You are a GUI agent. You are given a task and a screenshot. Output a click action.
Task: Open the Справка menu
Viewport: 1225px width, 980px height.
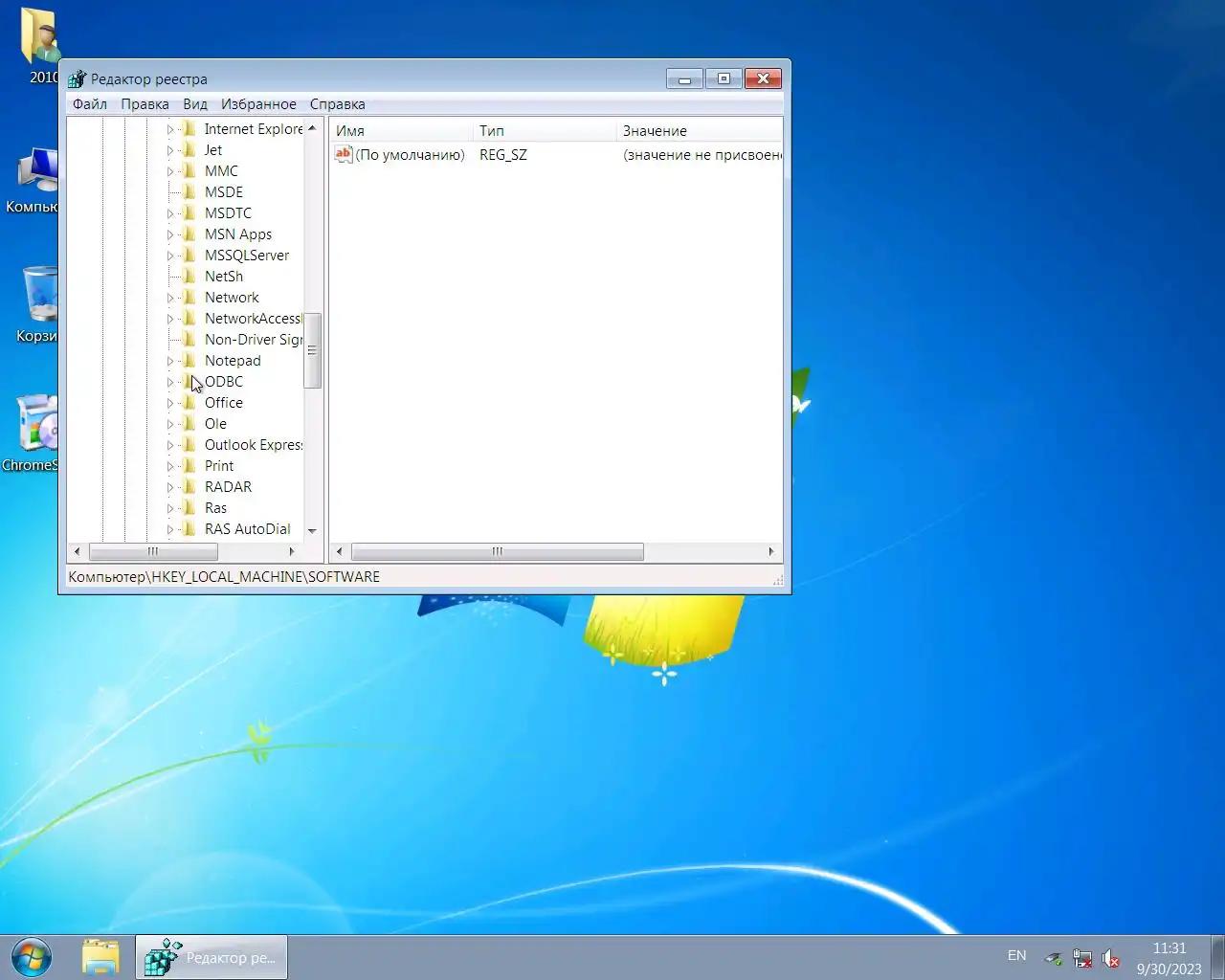pos(337,104)
